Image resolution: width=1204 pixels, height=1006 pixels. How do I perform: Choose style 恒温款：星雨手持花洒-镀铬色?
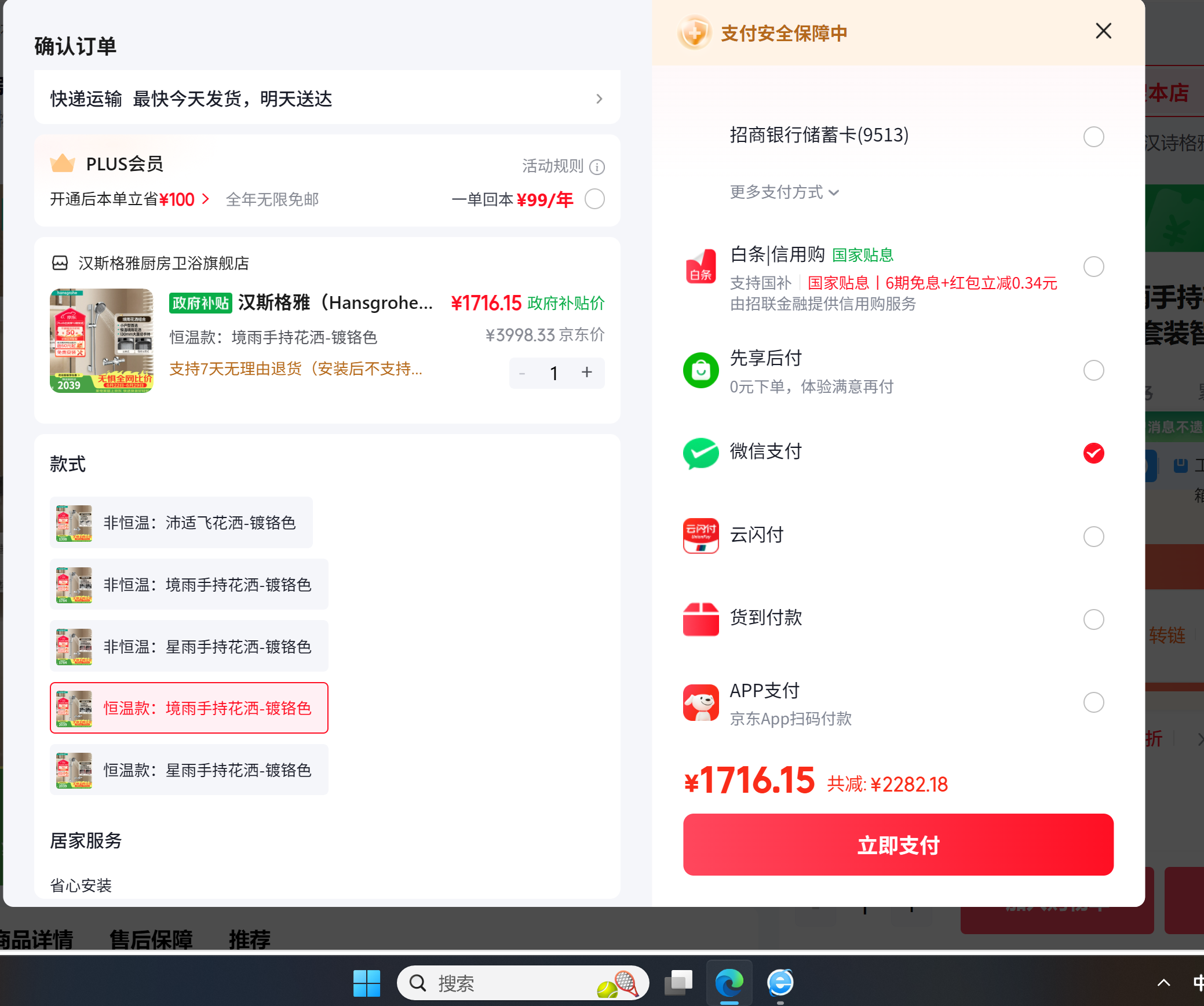pyautogui.click(x=189, y=770)
